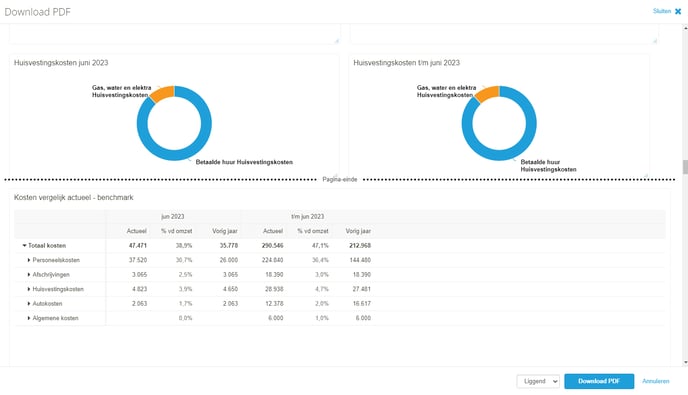Close the dialog with the Sluiten X icon

(x=678, y=11)
